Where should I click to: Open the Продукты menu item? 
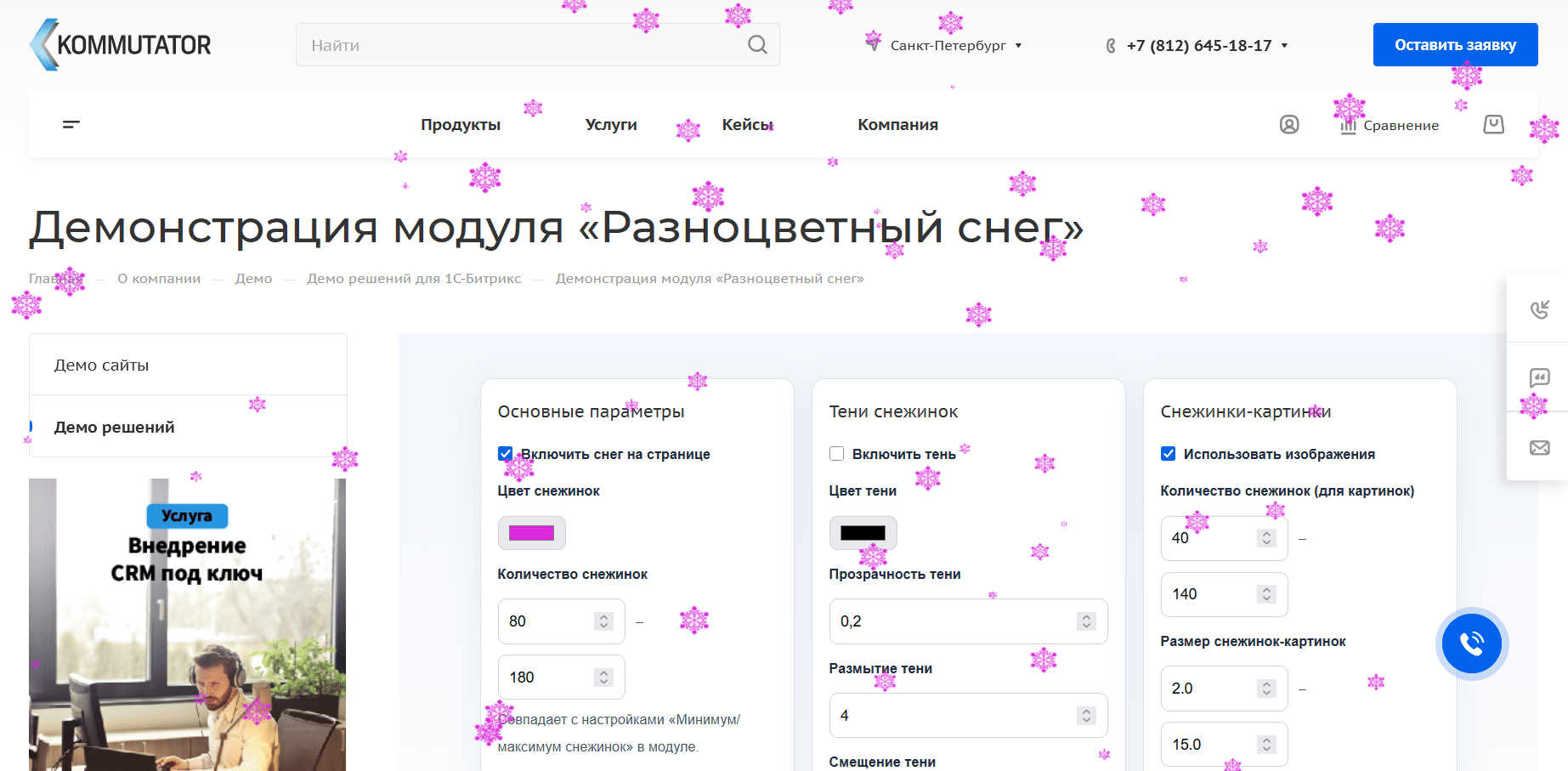point(461,125)
